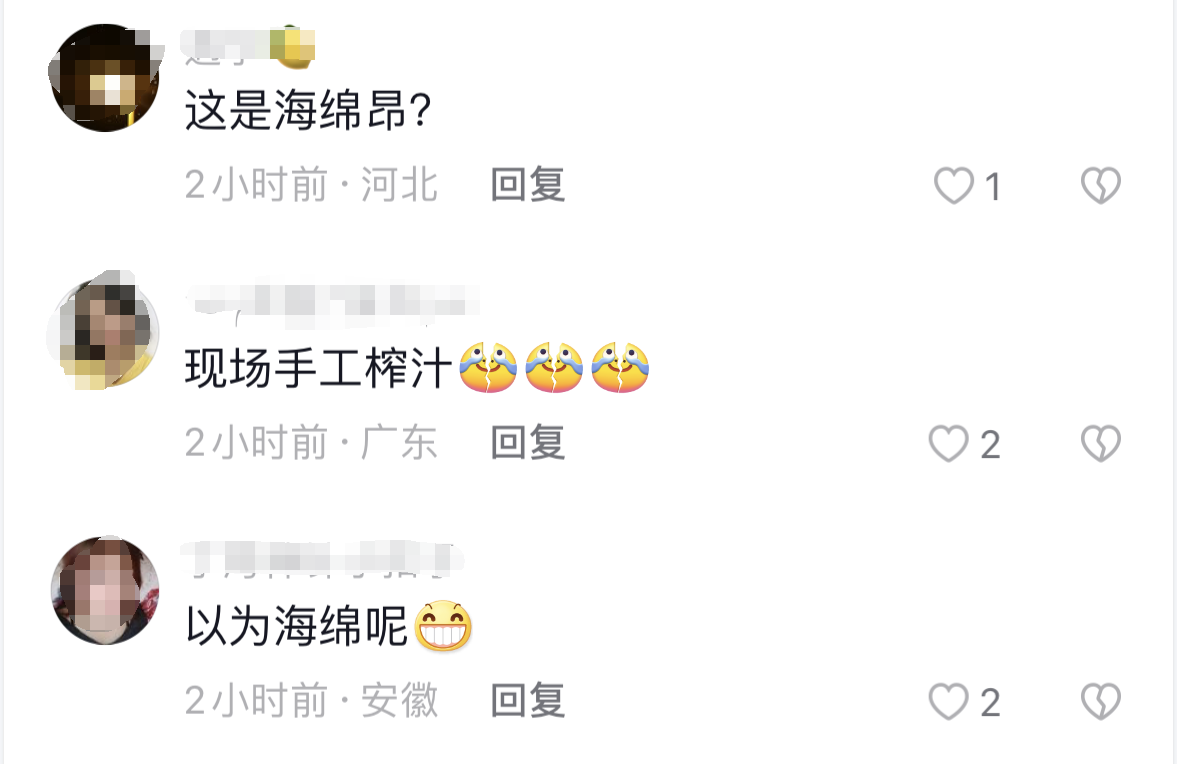
Task: Open second commenter's blurred username
Action: point(332,304)
